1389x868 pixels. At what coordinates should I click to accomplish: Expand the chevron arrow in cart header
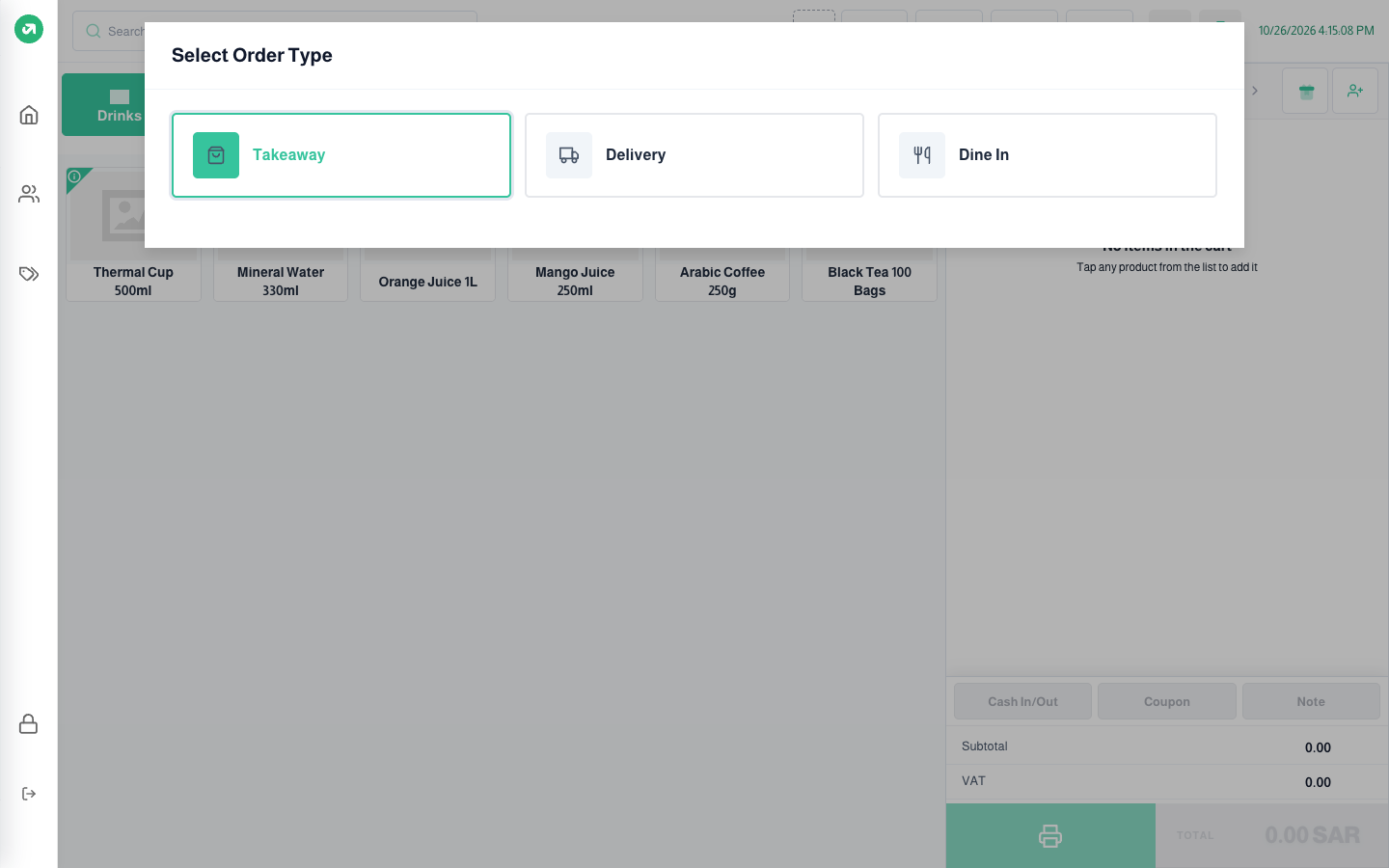[x=1255, y=91]
